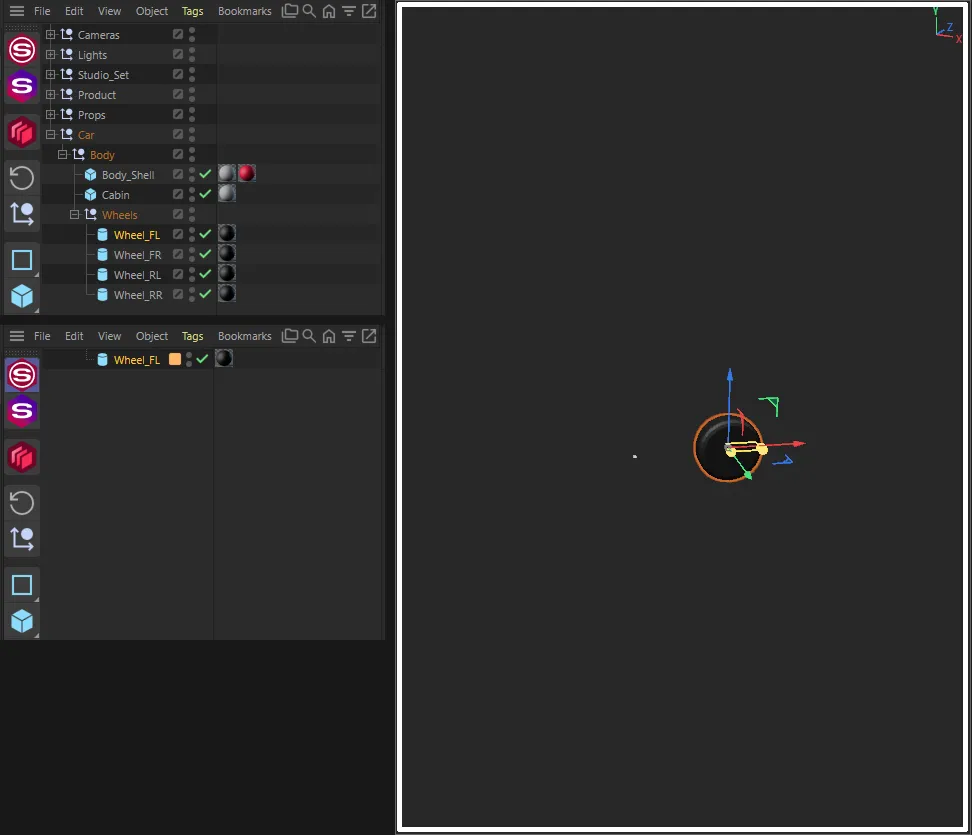Click null axis tool icon in upper sidebar
The width and height of the screenshot is (972, 835).
click(22, 214)
